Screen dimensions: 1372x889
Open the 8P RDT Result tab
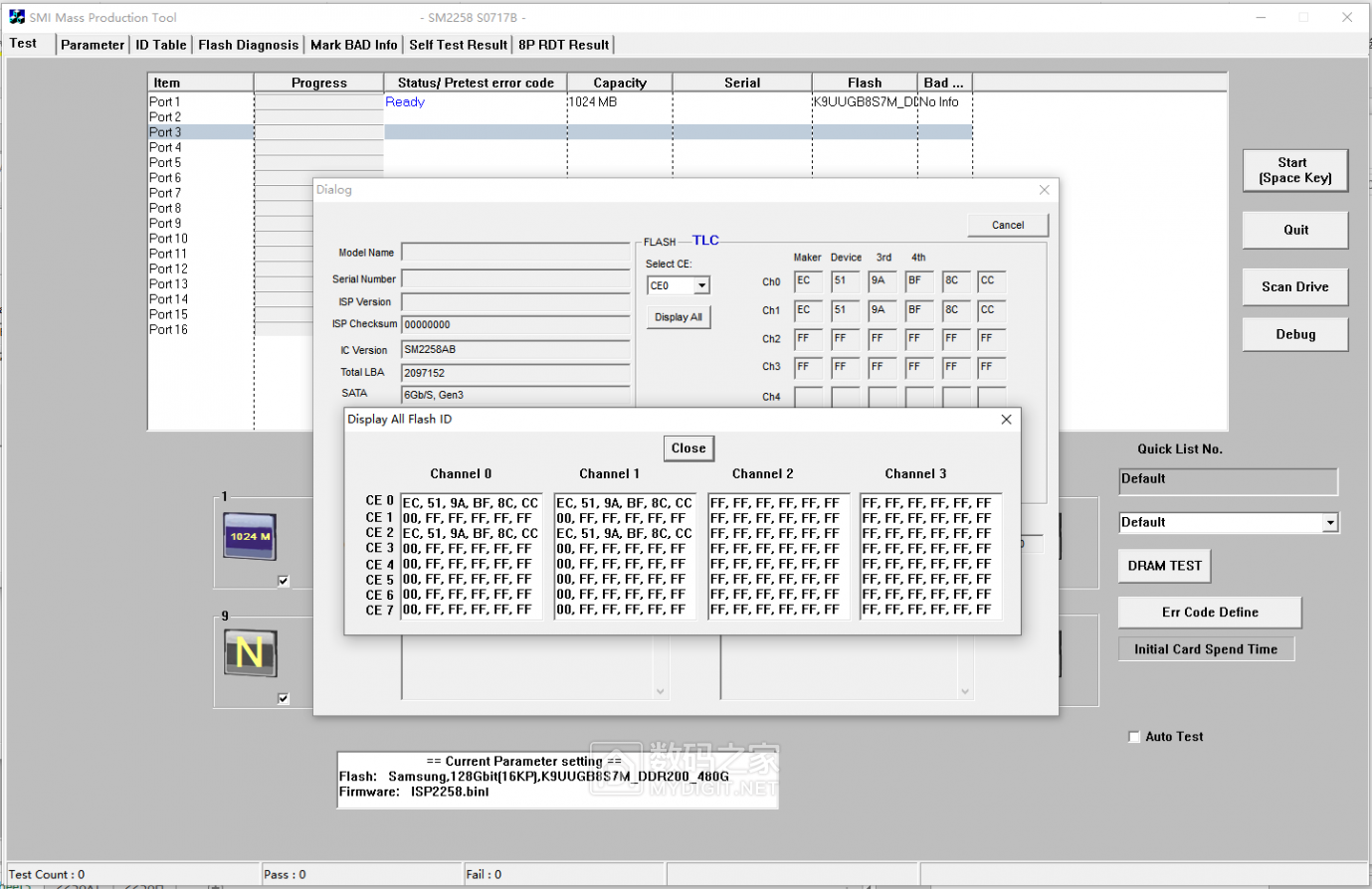(x=563, y=45)
